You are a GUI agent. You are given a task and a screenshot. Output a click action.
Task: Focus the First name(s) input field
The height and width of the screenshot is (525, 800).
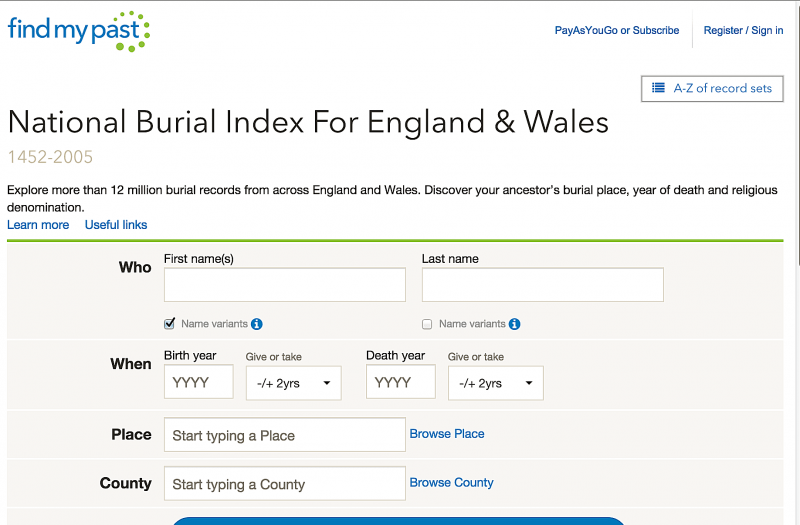coord(285,285)
